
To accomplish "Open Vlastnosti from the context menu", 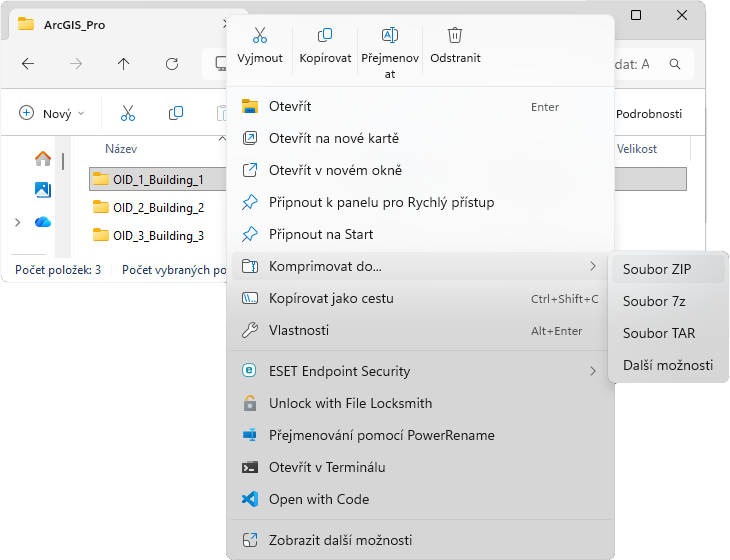I will pos(420,331).
